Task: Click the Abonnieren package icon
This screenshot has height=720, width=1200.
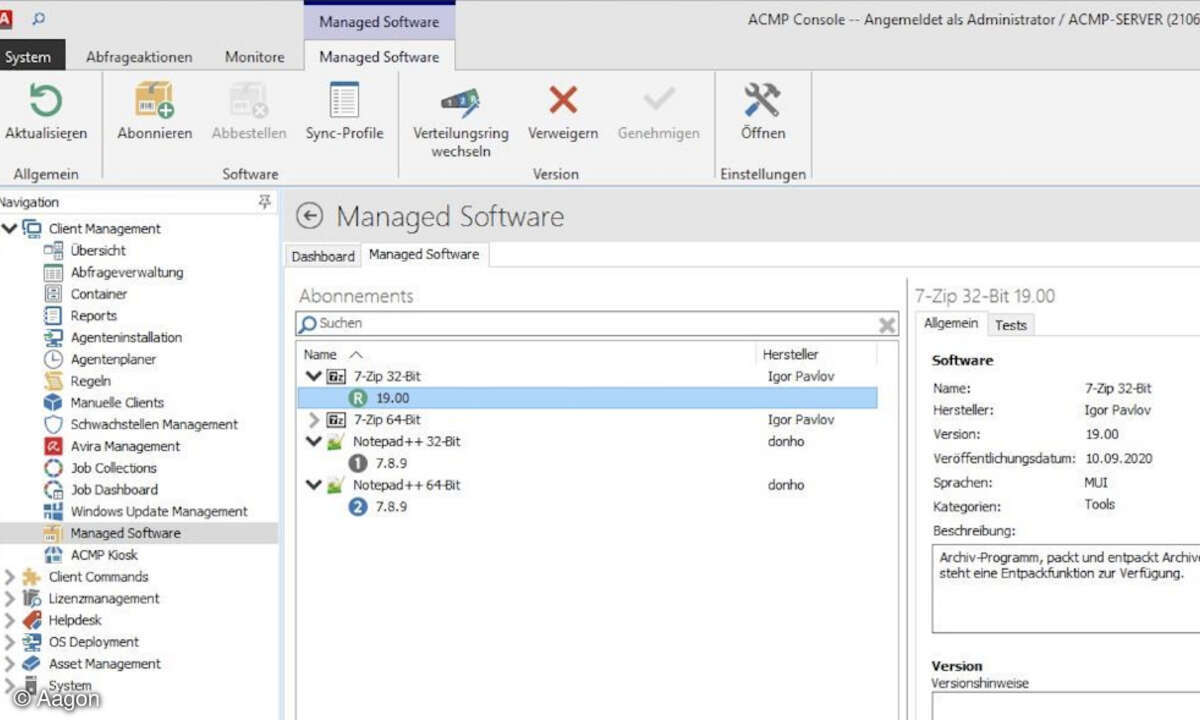Action: [x=154, y=101]
